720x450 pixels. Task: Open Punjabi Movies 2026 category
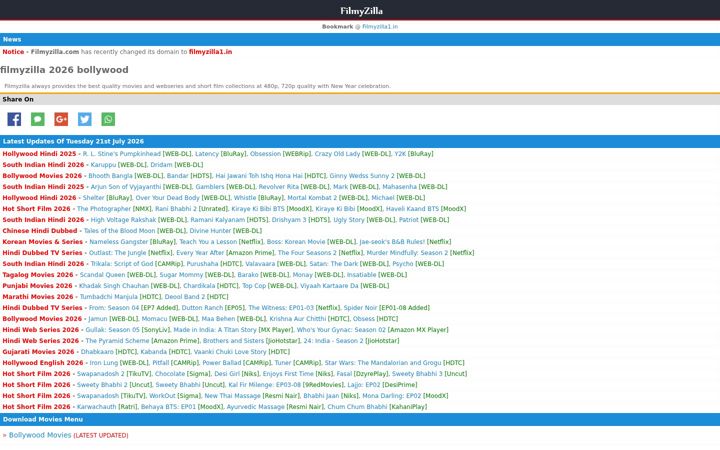click(x=37, y=286)
